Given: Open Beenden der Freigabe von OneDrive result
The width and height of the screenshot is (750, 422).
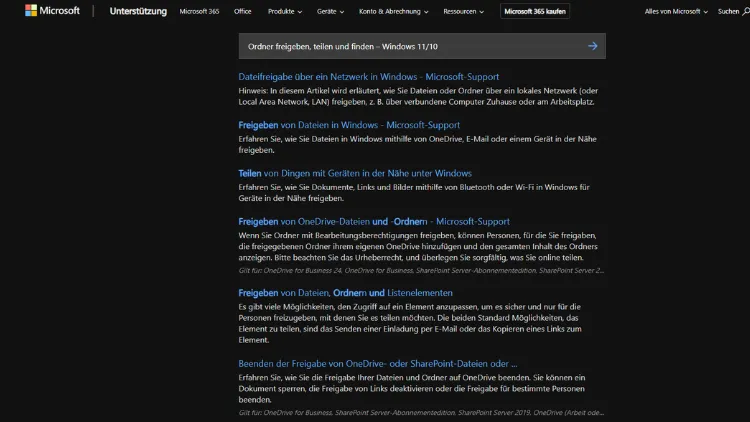Looking at the screenshot, I should 378,364.
